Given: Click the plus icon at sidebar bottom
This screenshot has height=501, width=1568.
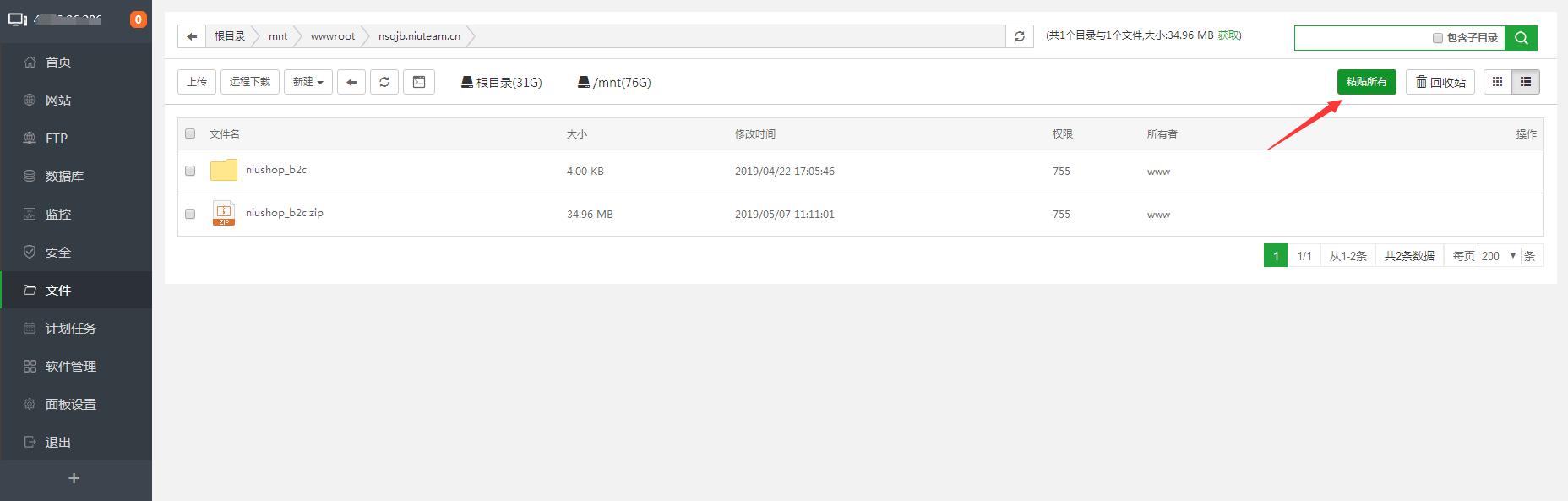Looking at the screenshot, I should click(x=74, y=478).
